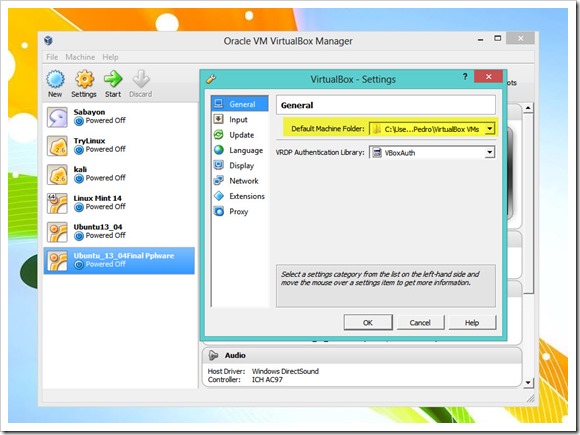Click the Display category icon
580x435 pixels.
pos(219,165)
